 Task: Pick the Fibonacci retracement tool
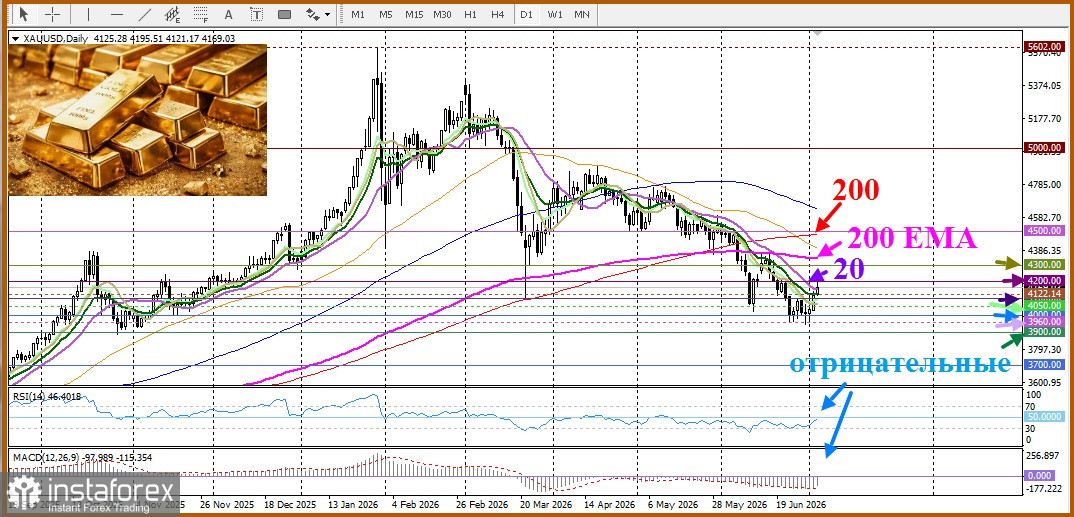point(201,14)
